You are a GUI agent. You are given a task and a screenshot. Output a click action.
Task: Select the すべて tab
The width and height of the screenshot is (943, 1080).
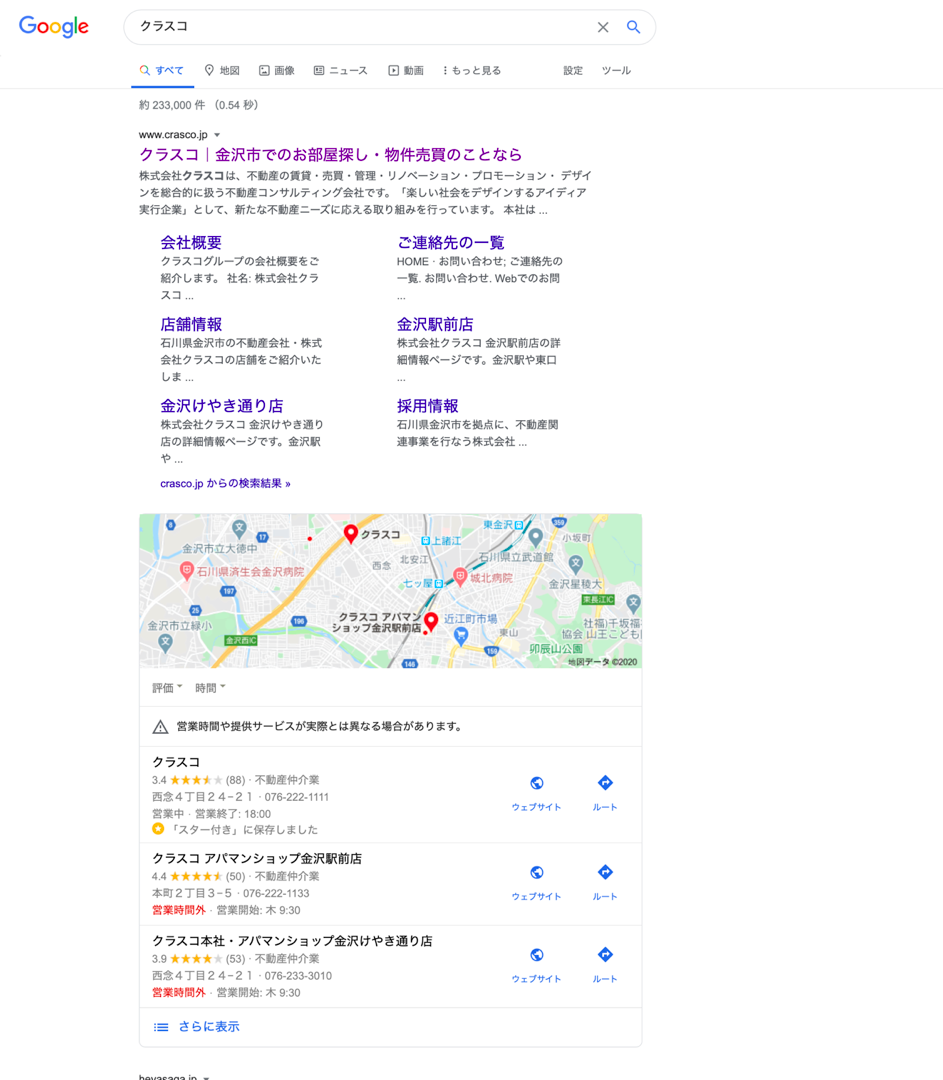[162, 70]
